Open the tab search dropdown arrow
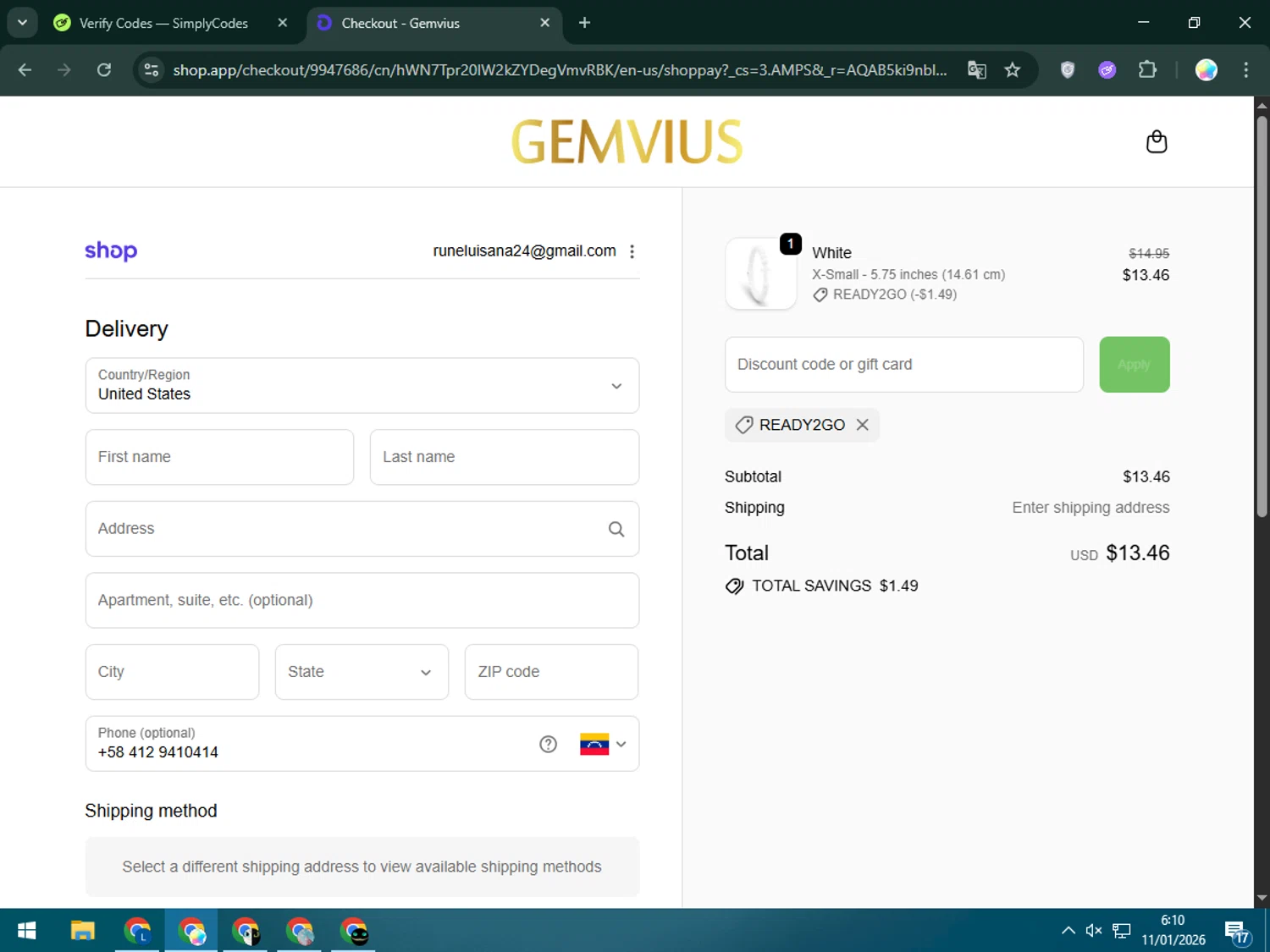This screenshot has height=952, width=1270. (22, 23)
